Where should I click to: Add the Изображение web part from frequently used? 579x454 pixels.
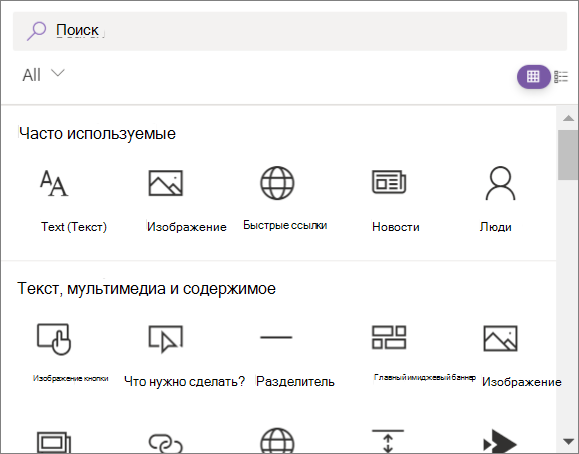click(x=165, y=183)
